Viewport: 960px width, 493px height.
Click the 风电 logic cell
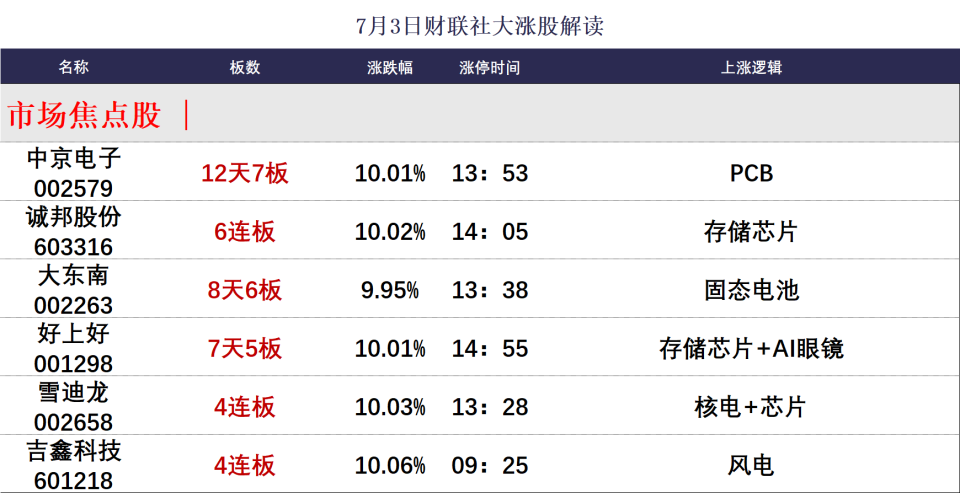point(752,466)
